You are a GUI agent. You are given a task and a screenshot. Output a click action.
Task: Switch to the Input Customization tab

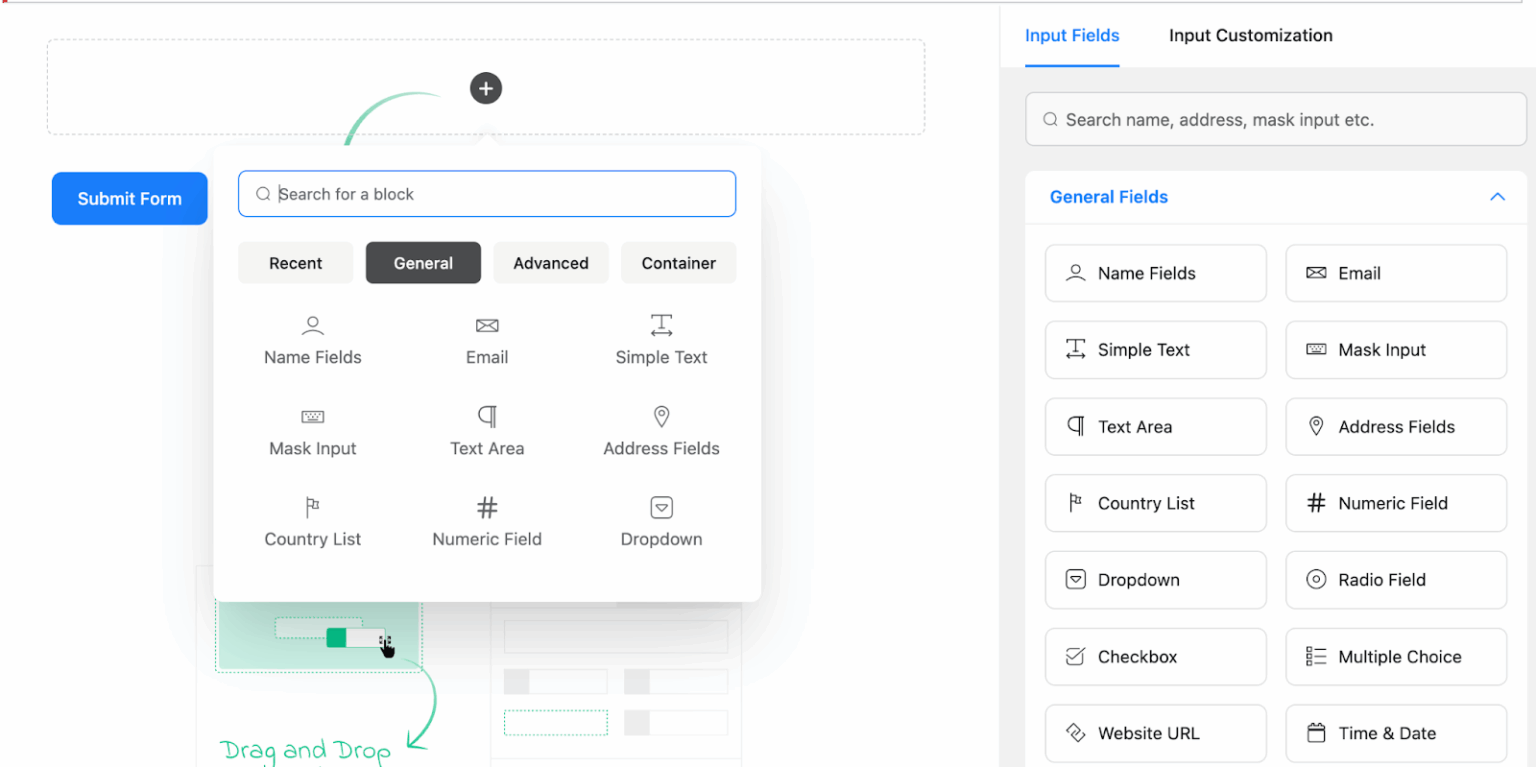(1250, 36)
